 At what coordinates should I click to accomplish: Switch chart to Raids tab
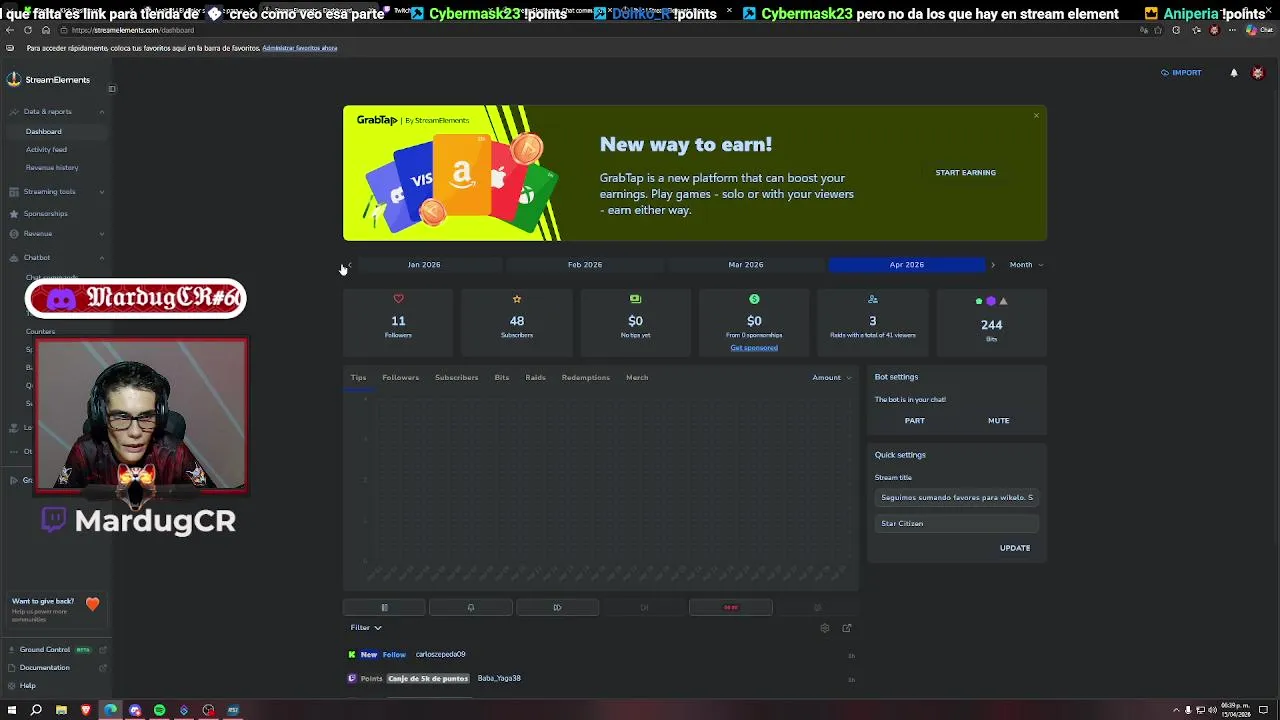(536, 378)
